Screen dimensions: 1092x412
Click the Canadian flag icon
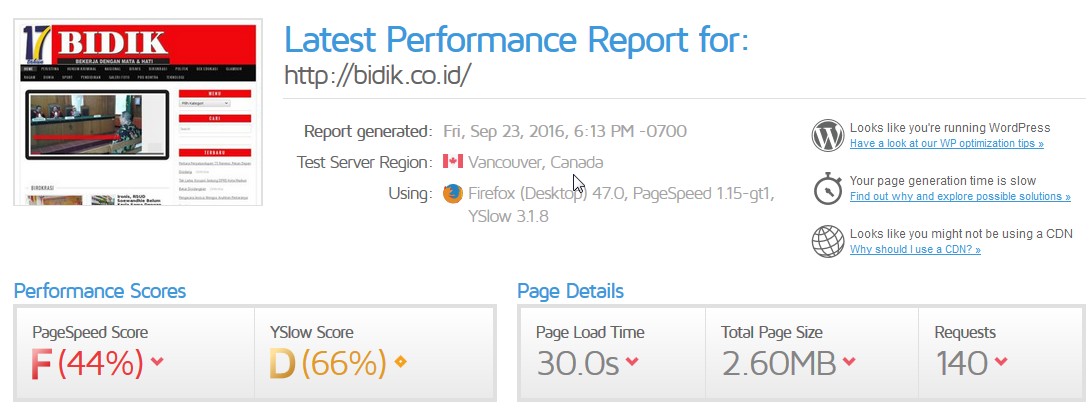pos(453,162)
